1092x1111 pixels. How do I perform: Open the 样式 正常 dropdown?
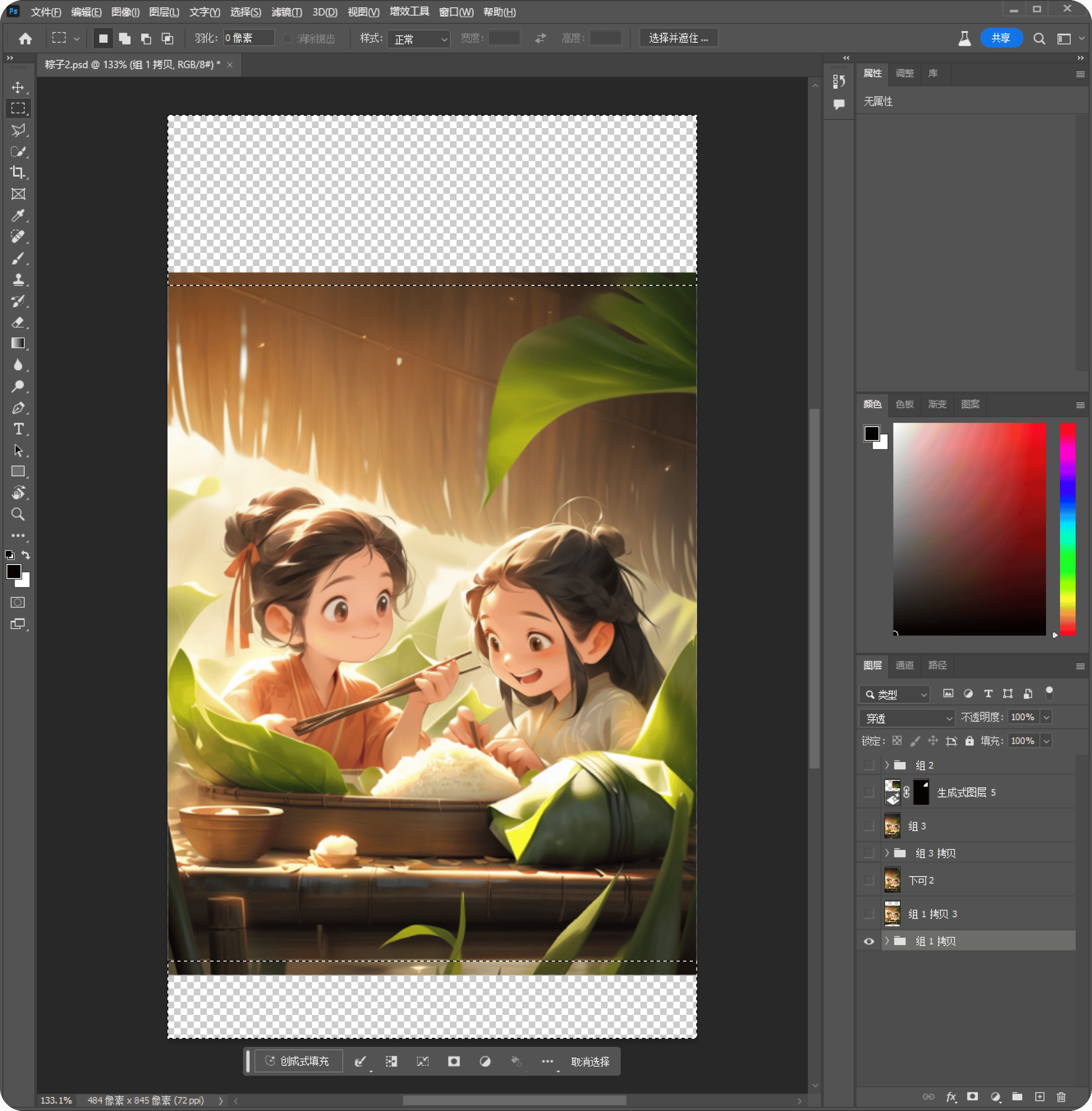point(419,38)
